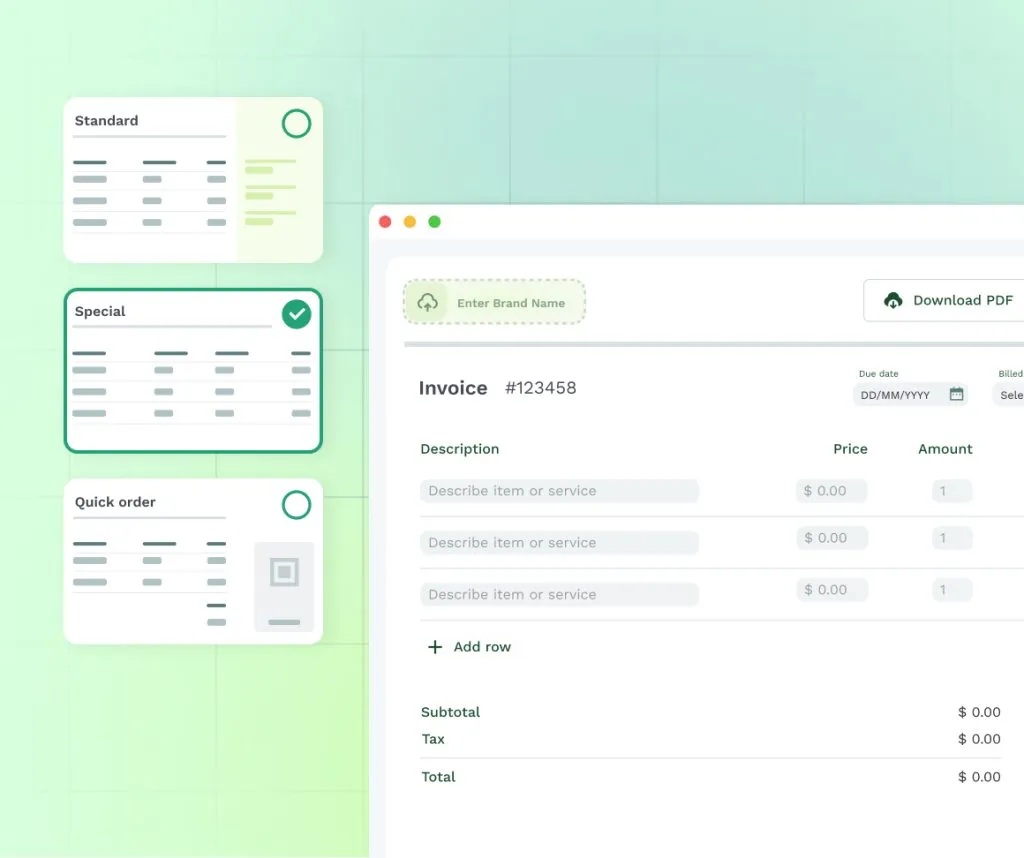Click the cloud upload icon beside Enter Brand Name
Screen dimensions: 1024x858
click(x=427, y=302)
